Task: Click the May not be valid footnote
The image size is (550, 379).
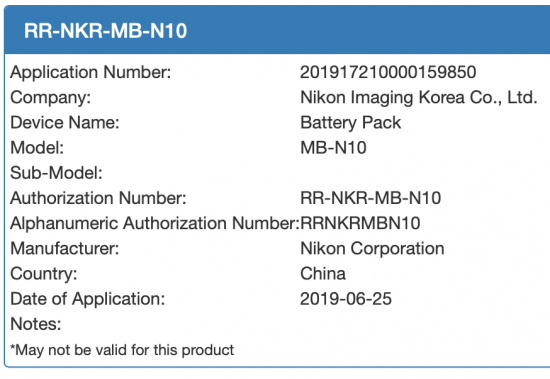Action: point(122,350)
